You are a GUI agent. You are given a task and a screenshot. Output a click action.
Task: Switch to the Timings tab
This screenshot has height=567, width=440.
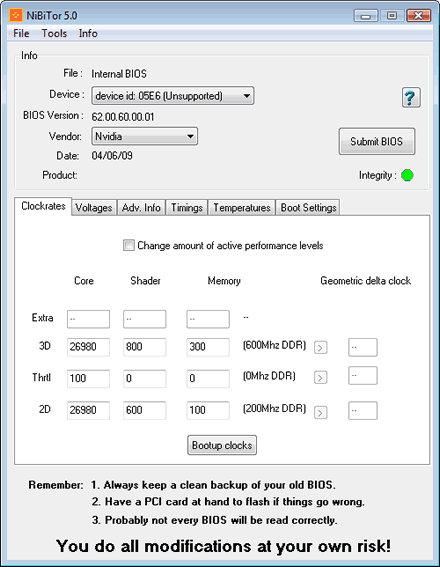(187, 208)
